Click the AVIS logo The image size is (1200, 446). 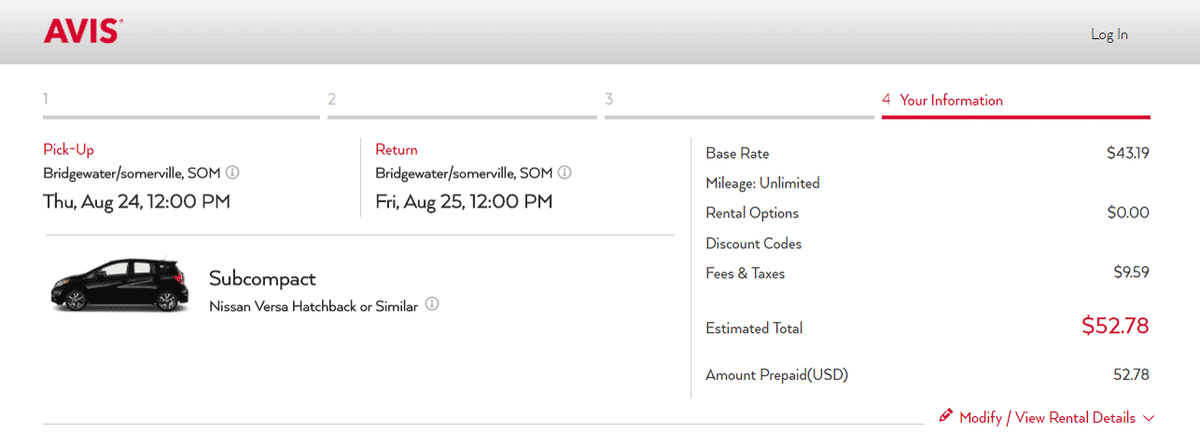pos(83,33)
